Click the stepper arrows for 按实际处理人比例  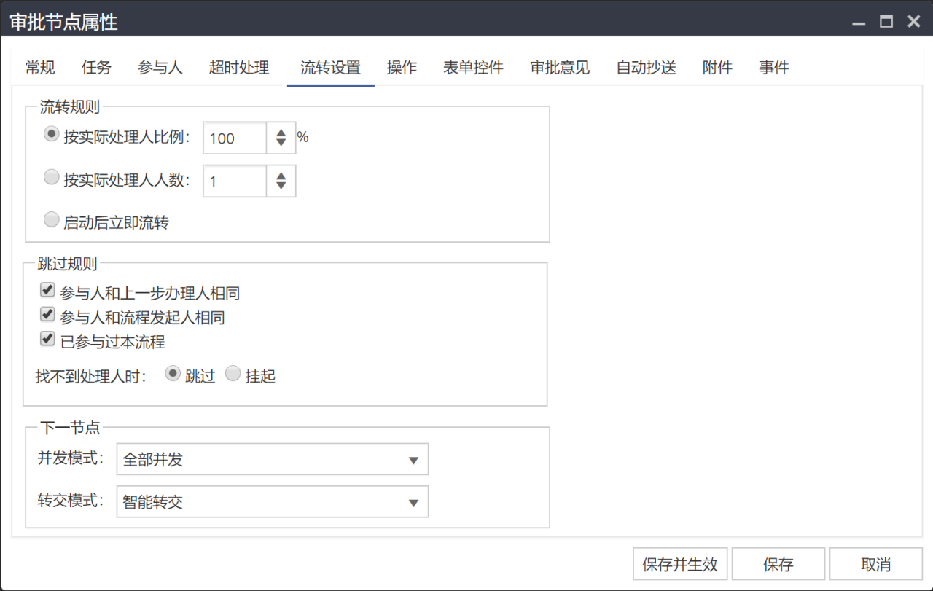[x=281, y=138]
